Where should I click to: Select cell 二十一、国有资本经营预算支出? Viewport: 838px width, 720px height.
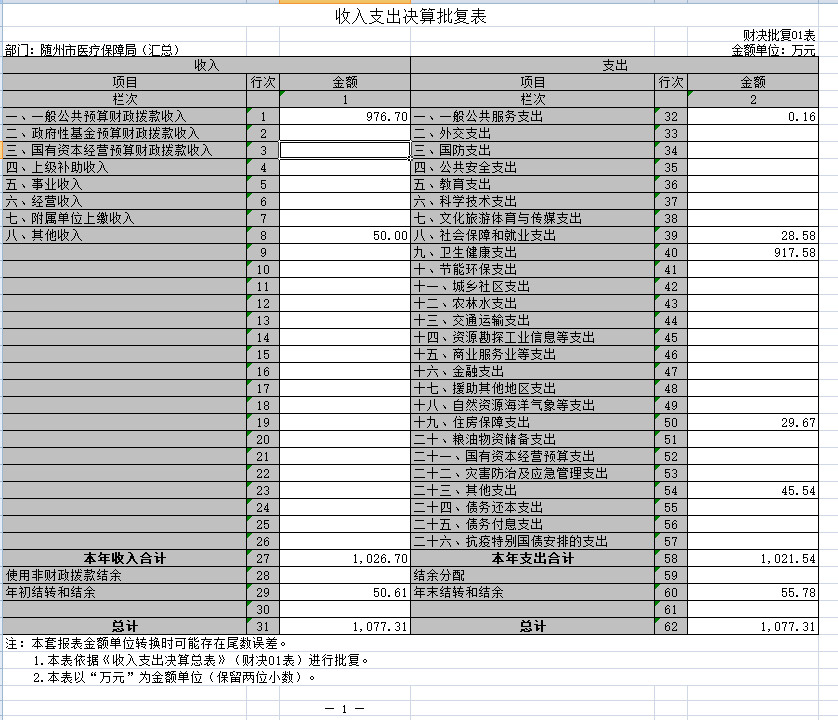pyautogui.click(x=532, y=457)
